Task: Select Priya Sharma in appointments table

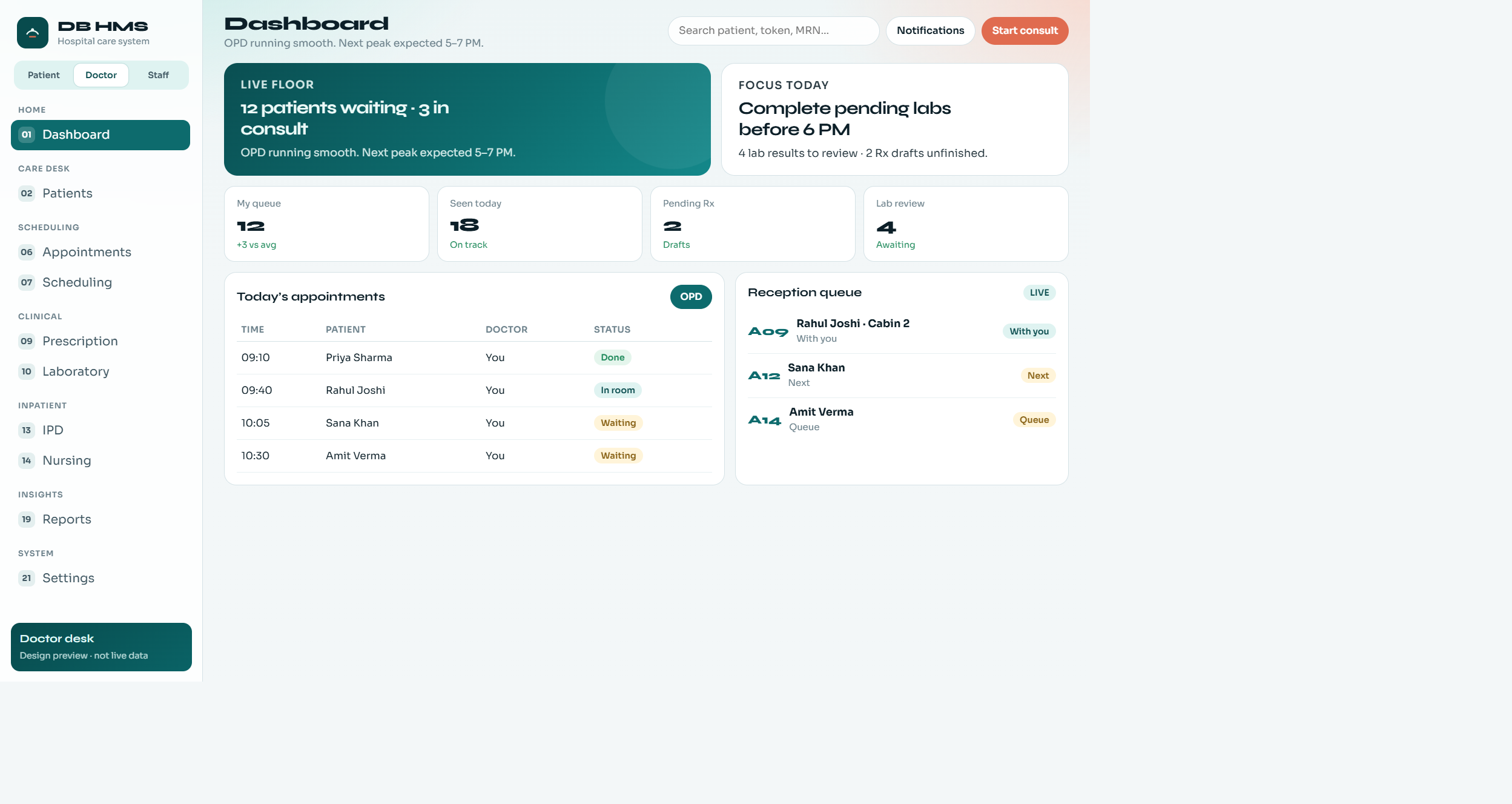Action: pyautogui.click(x=474, y=358)
